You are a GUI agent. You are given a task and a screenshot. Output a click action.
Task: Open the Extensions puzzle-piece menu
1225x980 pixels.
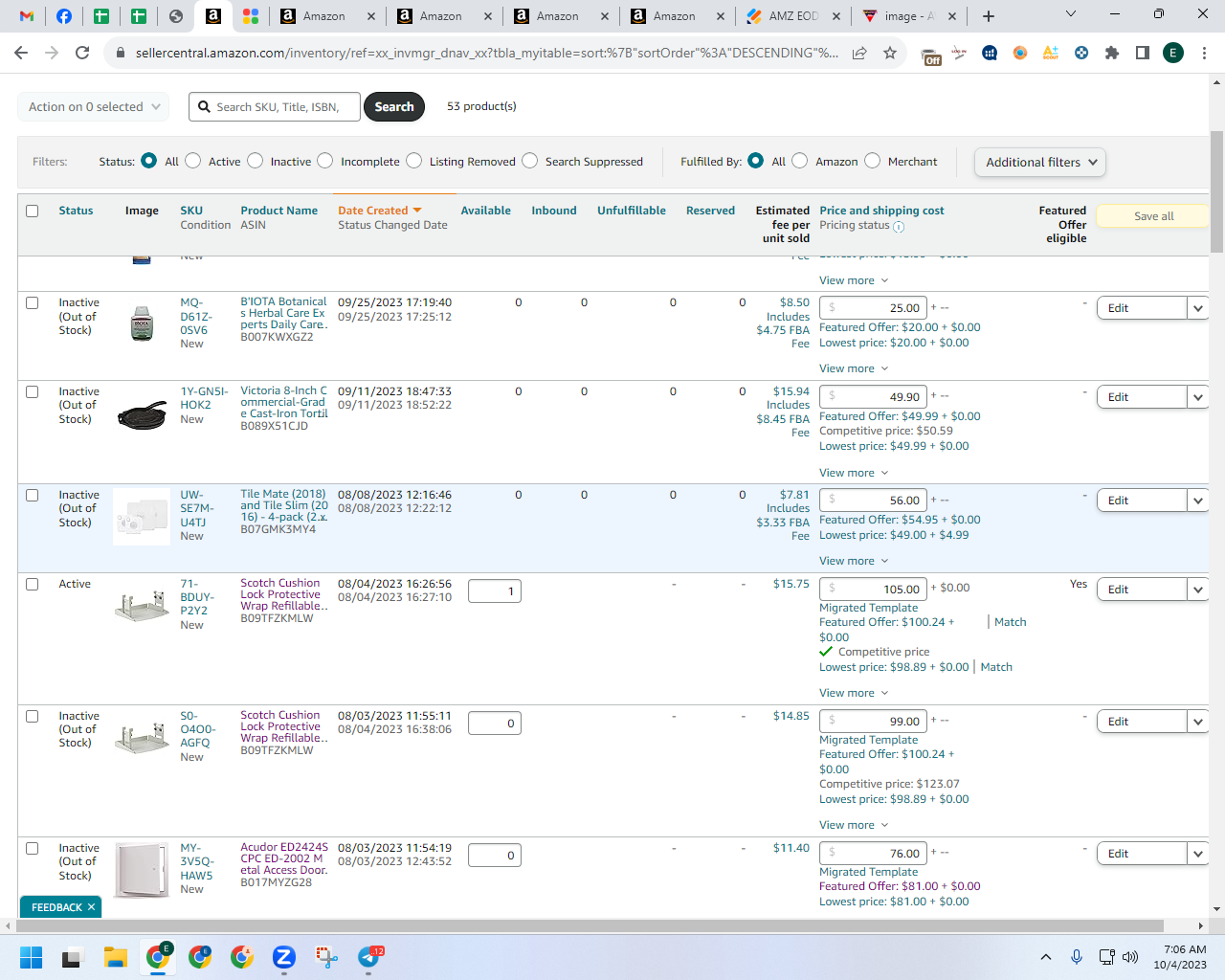(1112, 53)
